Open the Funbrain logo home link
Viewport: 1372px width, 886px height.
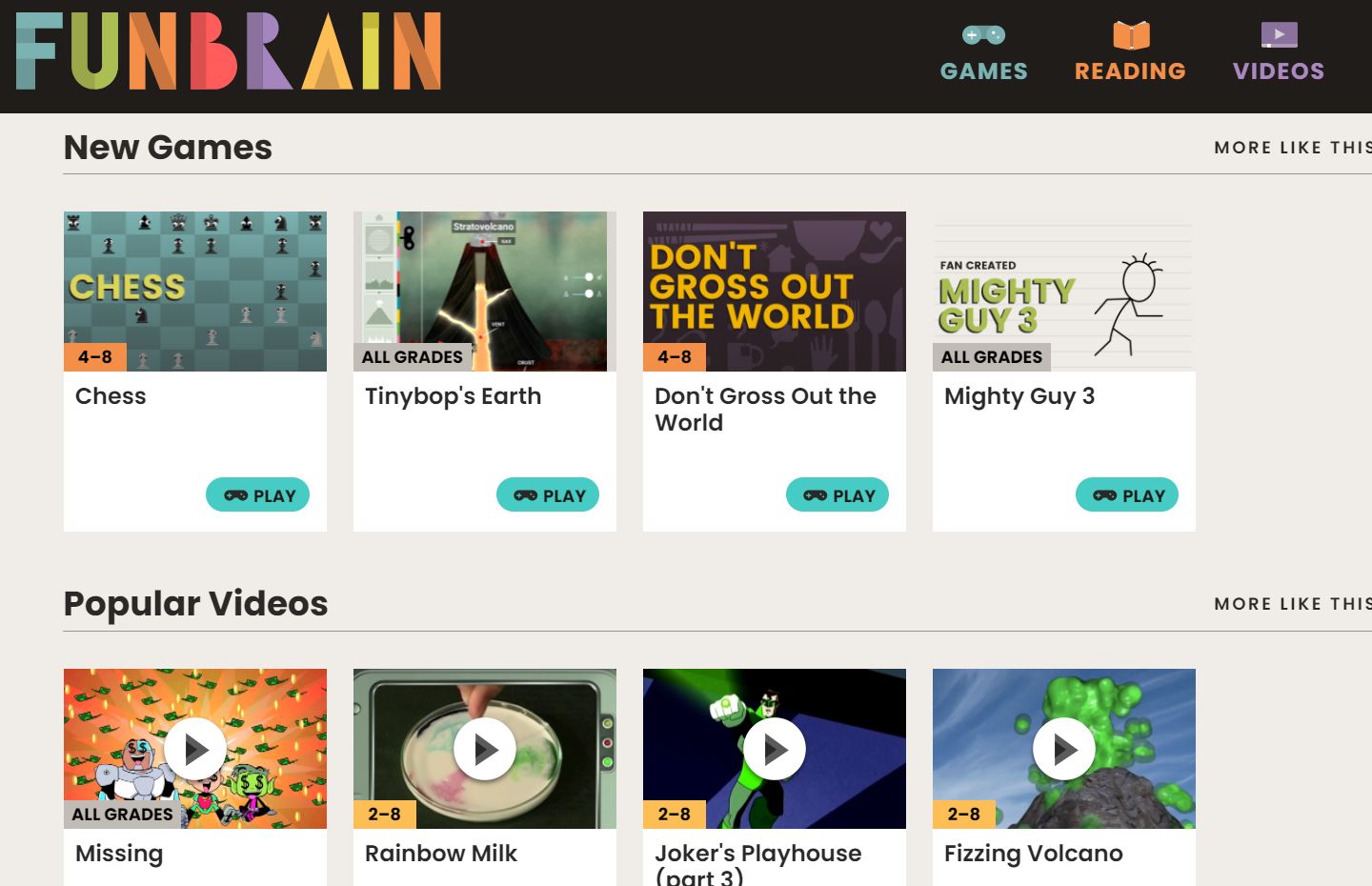pos(229,51)
